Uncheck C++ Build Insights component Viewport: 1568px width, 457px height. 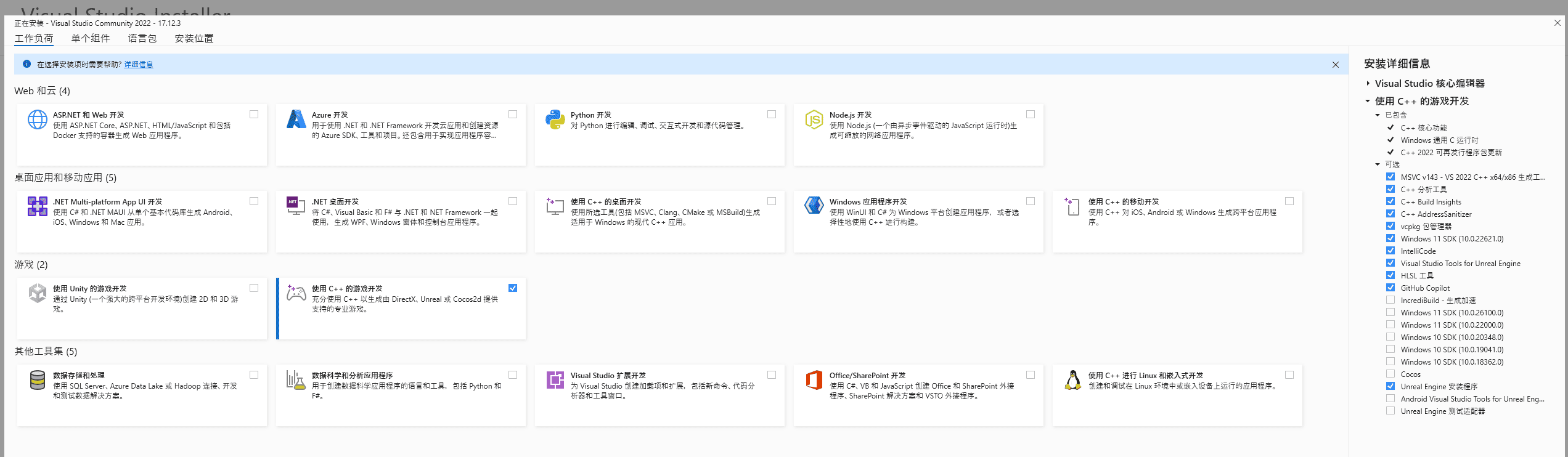(x=1390, y=201)
